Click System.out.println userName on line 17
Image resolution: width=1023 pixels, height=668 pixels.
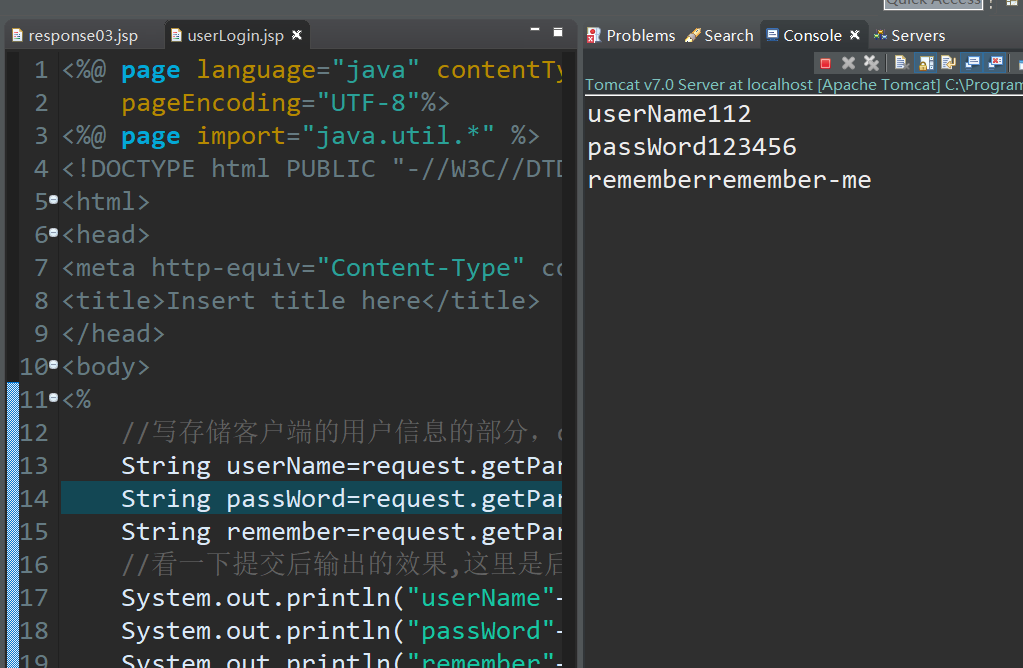341,598
